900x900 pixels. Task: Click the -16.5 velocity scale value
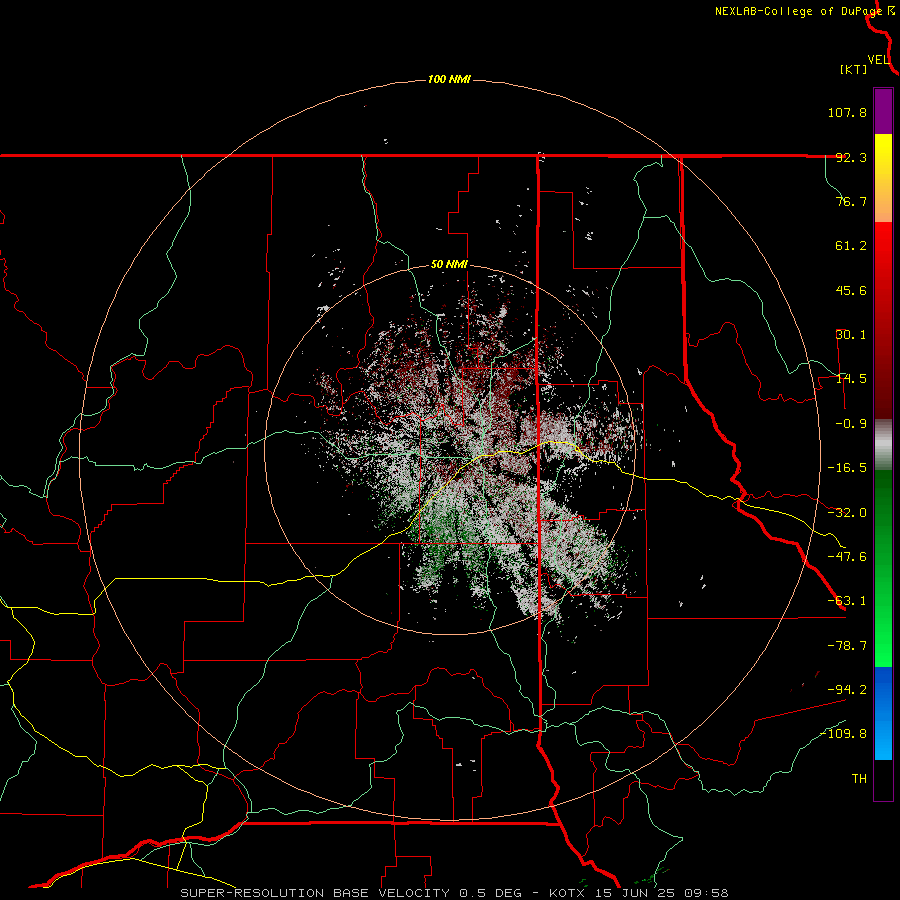coord(847,468)
